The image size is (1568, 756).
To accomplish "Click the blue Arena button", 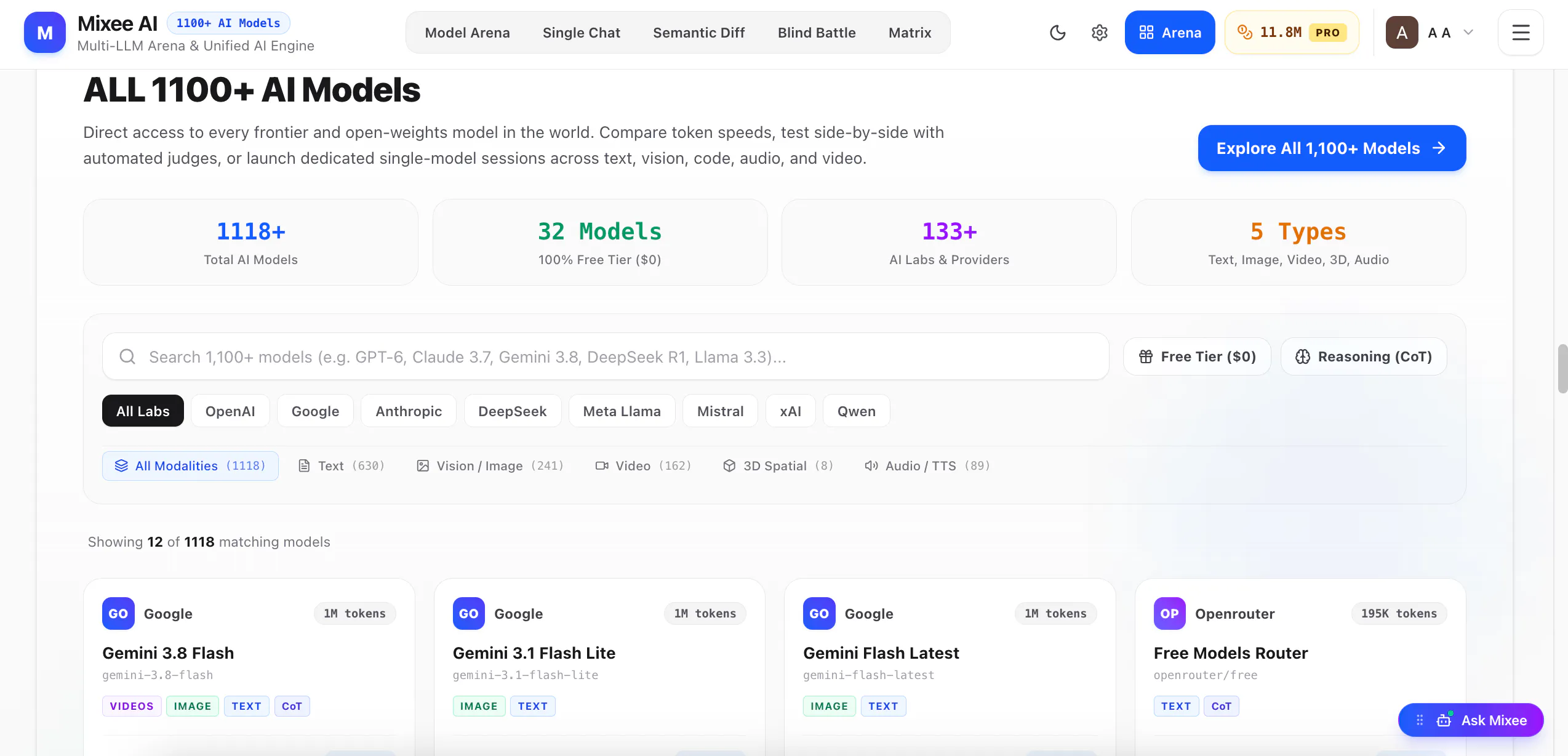I will tap(1170, 33).
